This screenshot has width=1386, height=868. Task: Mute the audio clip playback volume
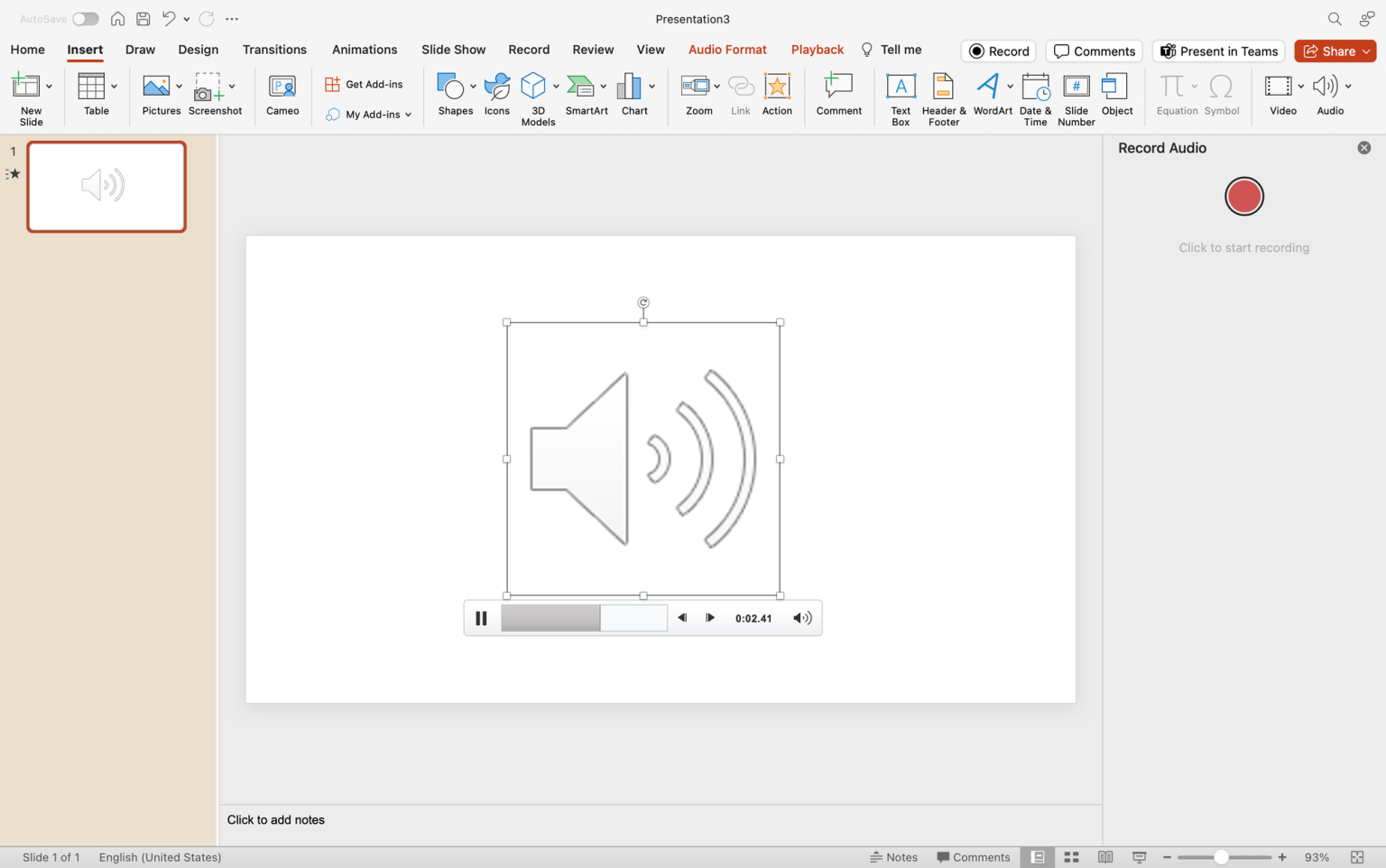click(801, 618)
